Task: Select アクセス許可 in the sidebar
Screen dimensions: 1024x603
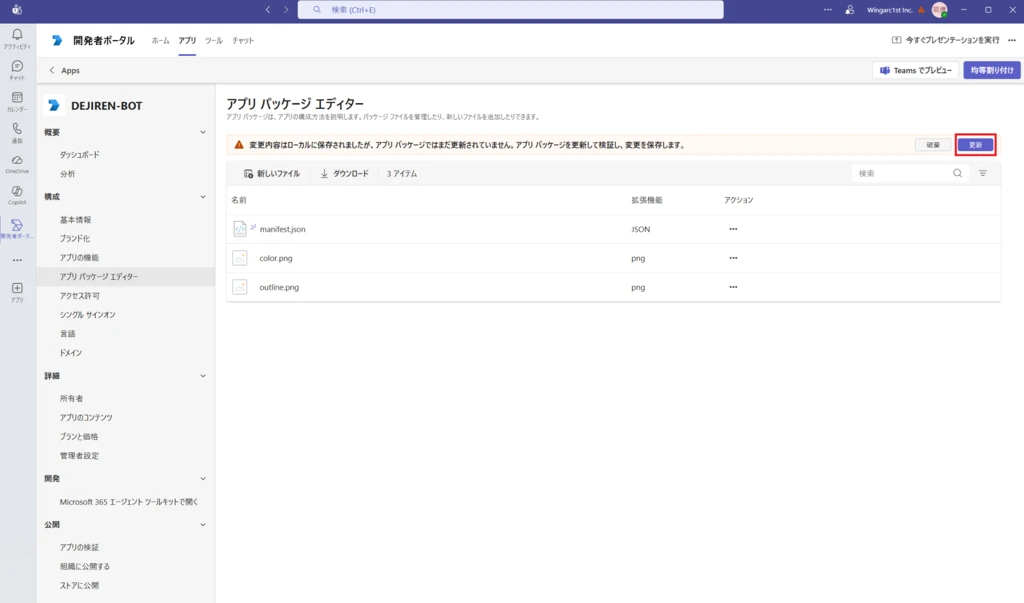Action: tap(80, 296)
